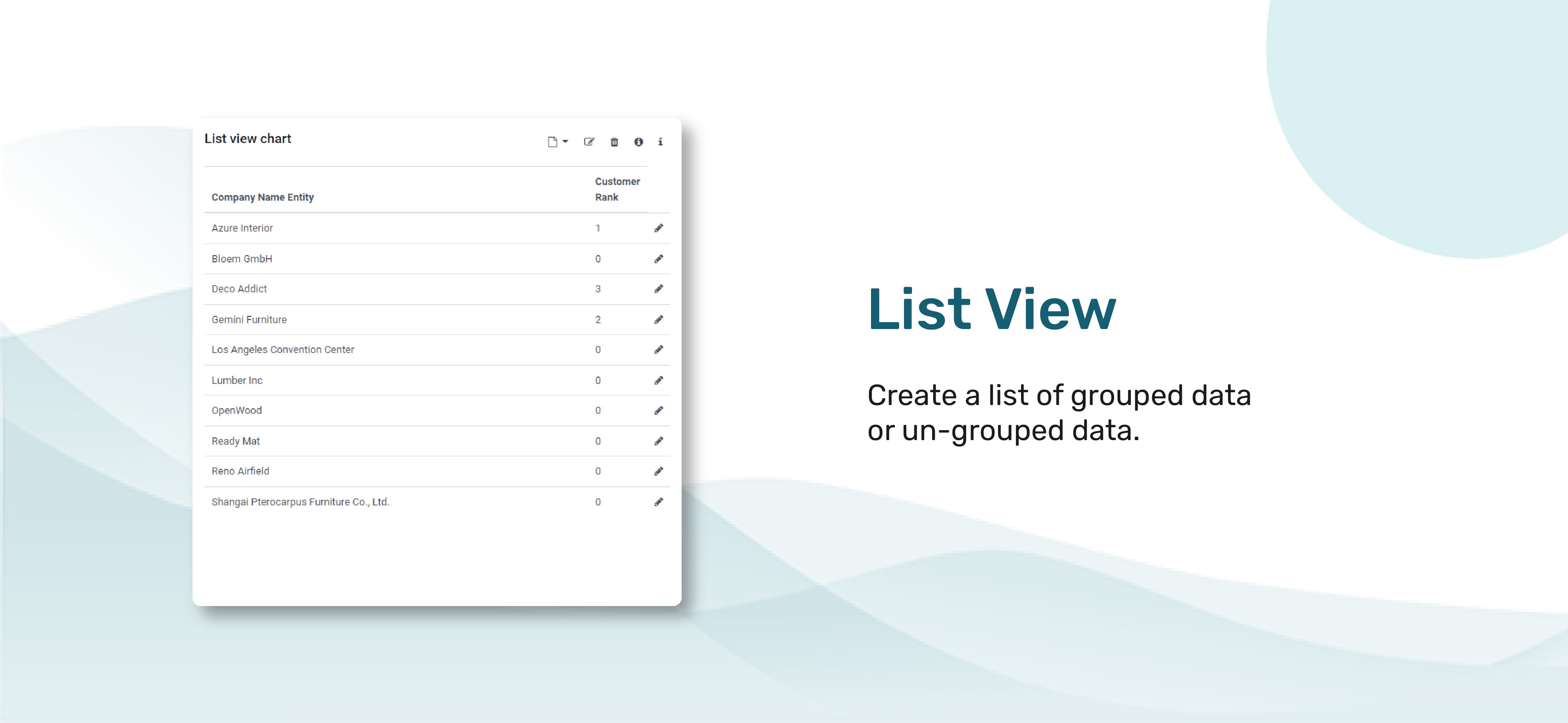Click the 'List view chart' title
The width and height of the screenshot is (1568, 723).
tap(248, 139)
